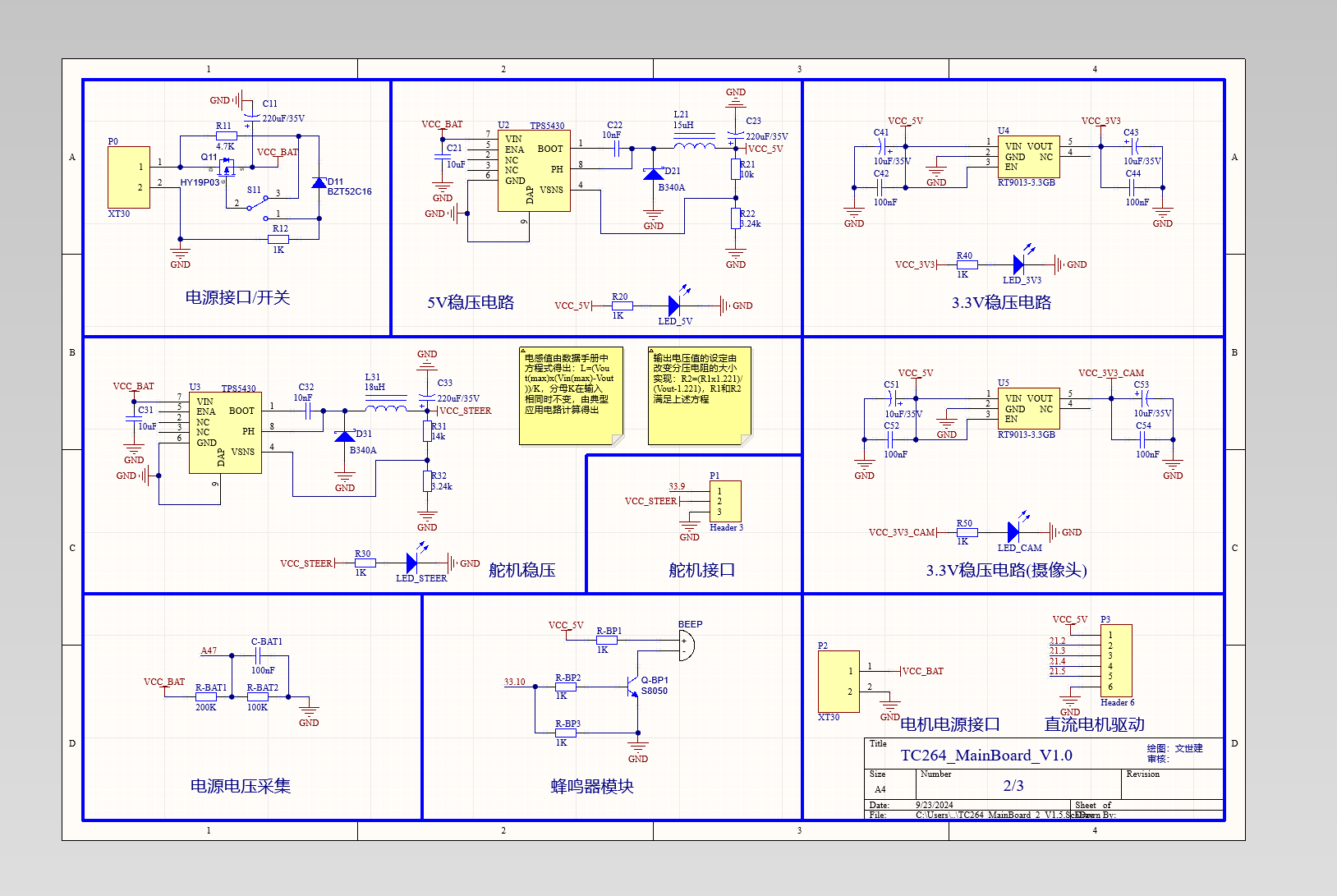This screenshot has height=896, width=1337.
Task: Click the '3.3V稳压电路' section title
Action: pos(1001,302)
